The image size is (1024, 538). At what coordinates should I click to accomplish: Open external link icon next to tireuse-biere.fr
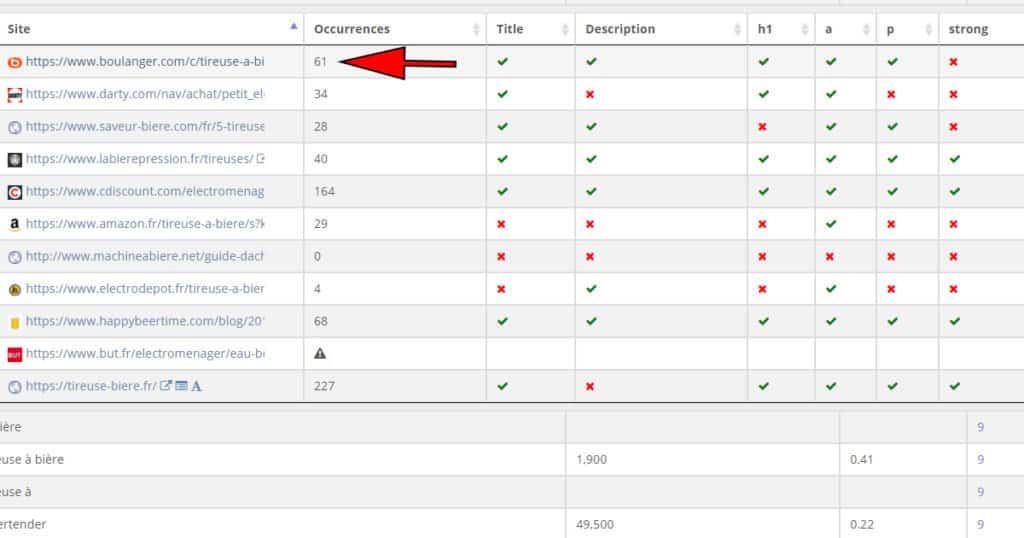[x=166, y=385]
